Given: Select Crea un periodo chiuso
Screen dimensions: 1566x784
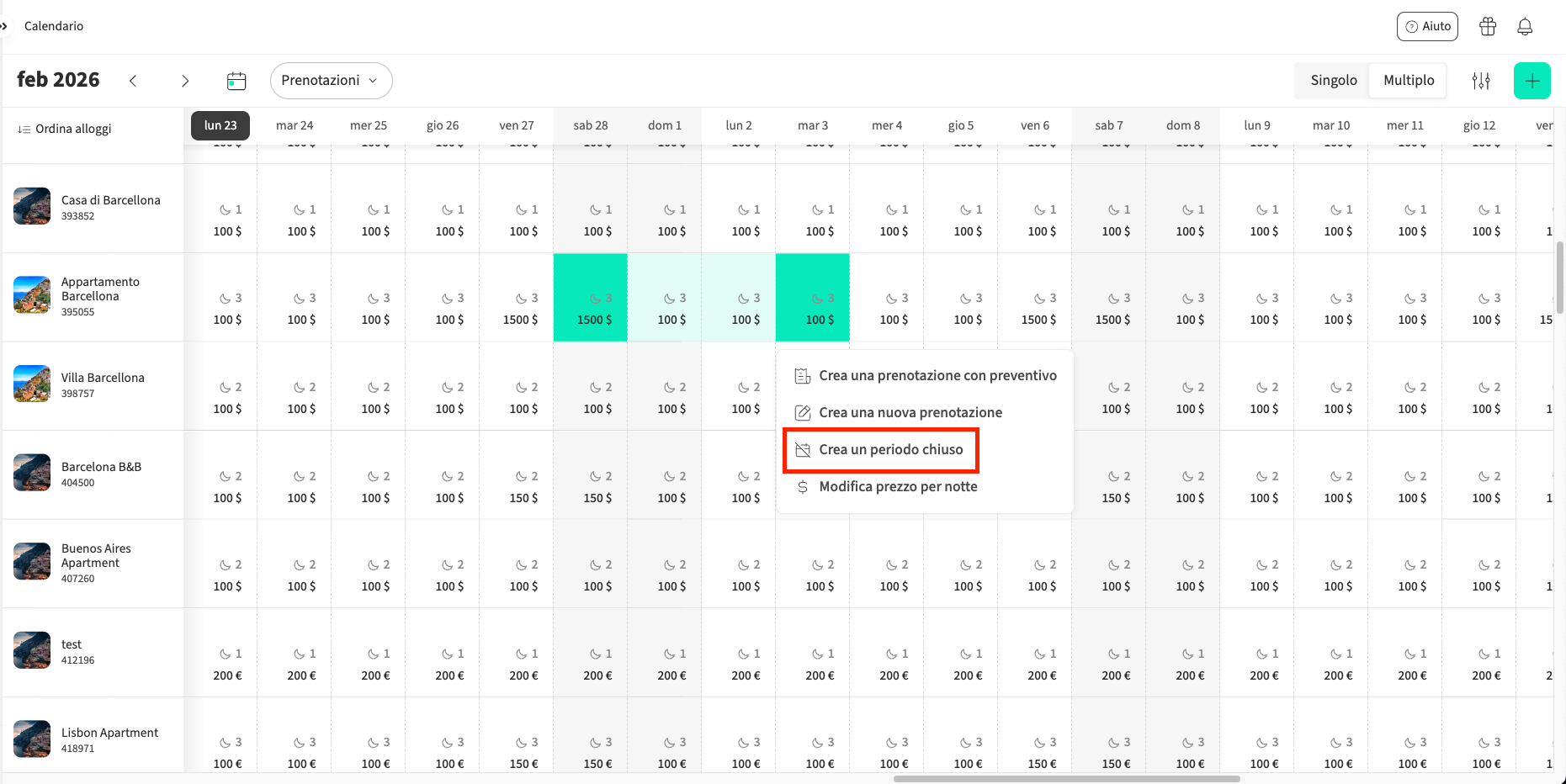Looking at the screenshot, I should tap(890, 450).
